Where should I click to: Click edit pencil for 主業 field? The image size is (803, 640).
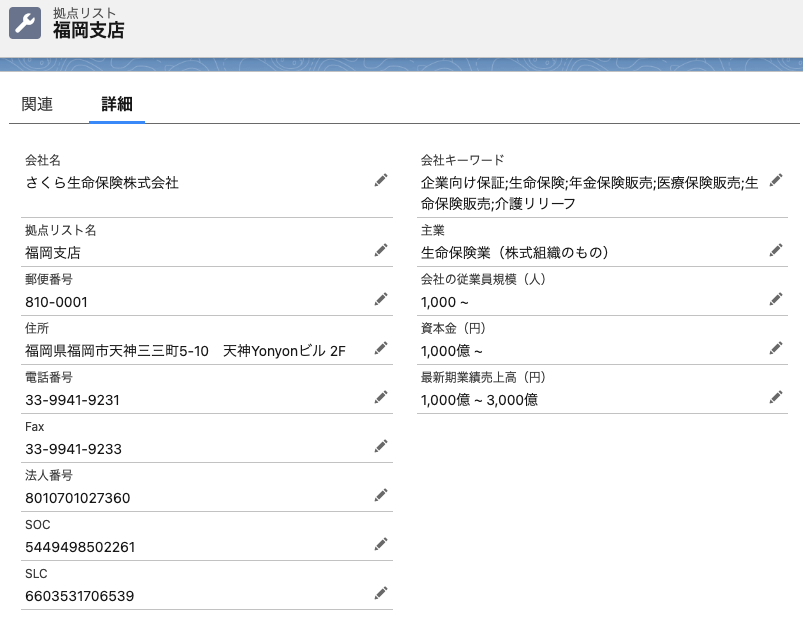coord(776,250)
